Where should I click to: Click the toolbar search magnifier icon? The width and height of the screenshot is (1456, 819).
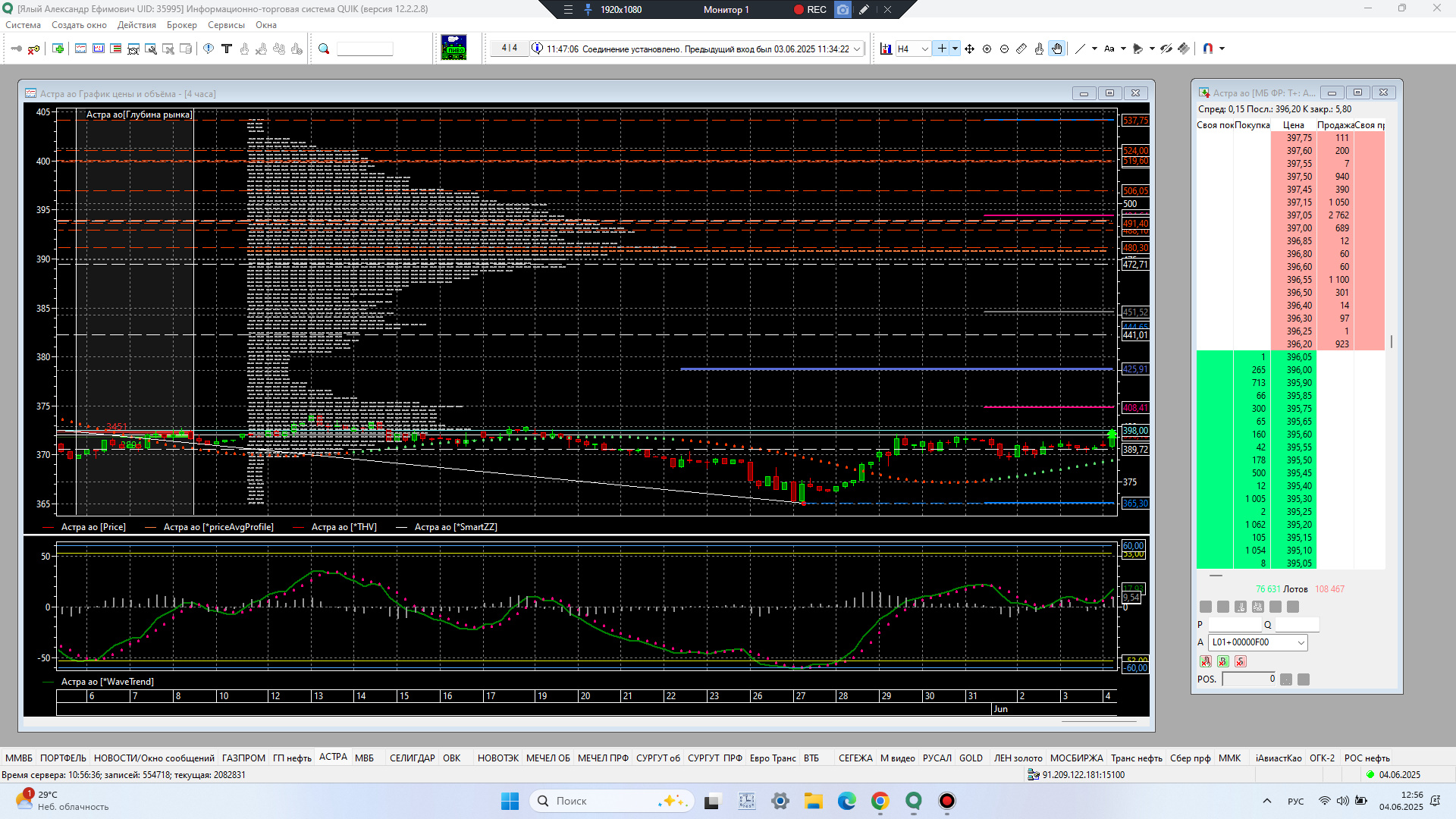324,49
